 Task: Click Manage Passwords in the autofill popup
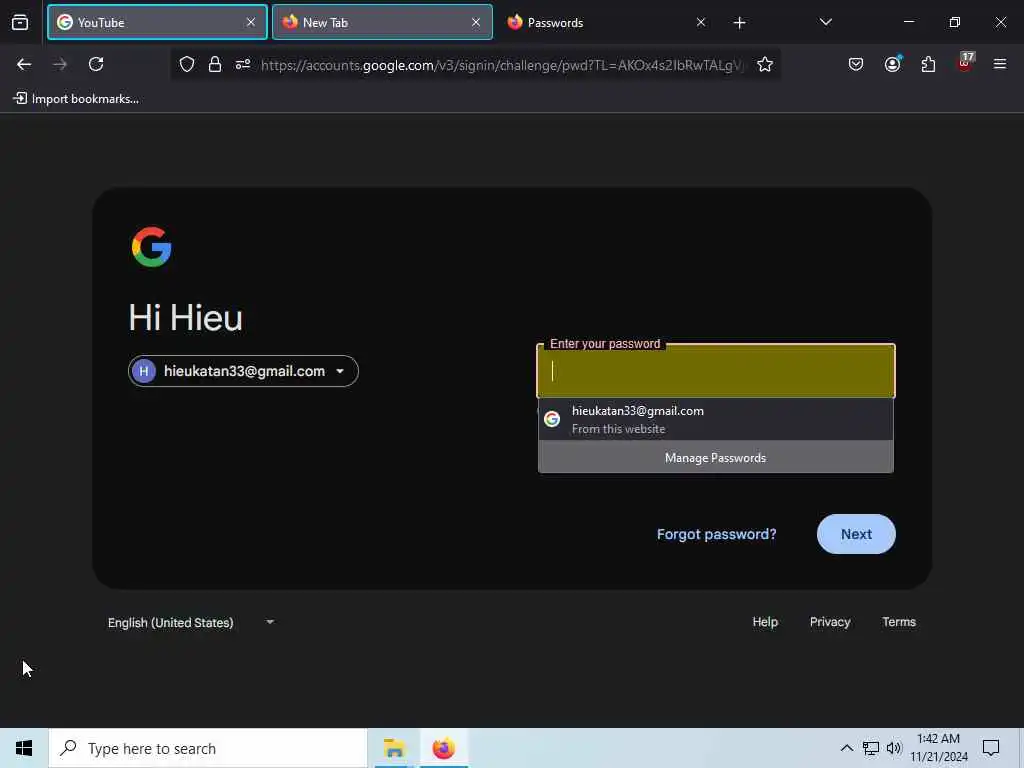(716, 458)
